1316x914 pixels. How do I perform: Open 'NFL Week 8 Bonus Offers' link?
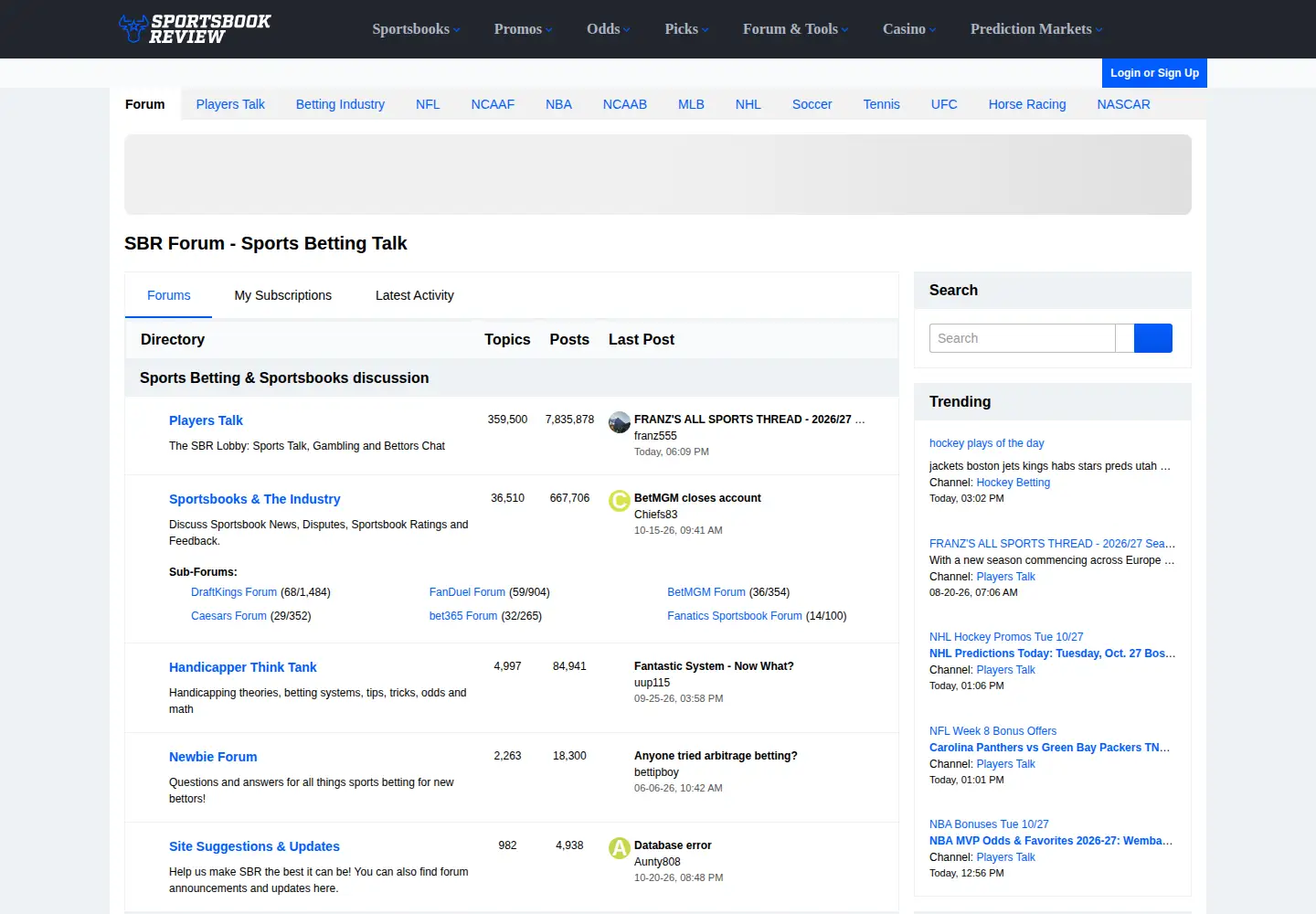pyautogui.click(x=992, y=731)
